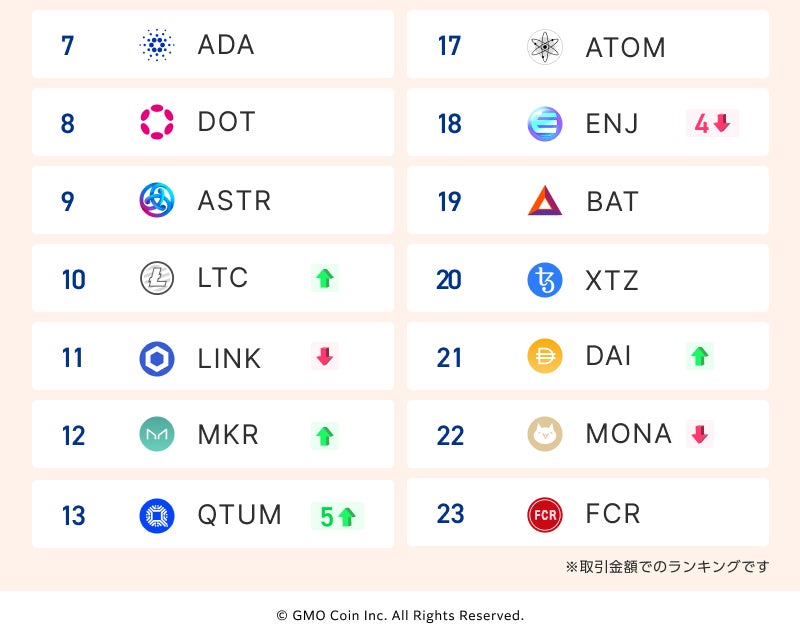800x638 pixels.
Task: Click the MKR Maker coin icon
Action: click(x=157, y=435)
